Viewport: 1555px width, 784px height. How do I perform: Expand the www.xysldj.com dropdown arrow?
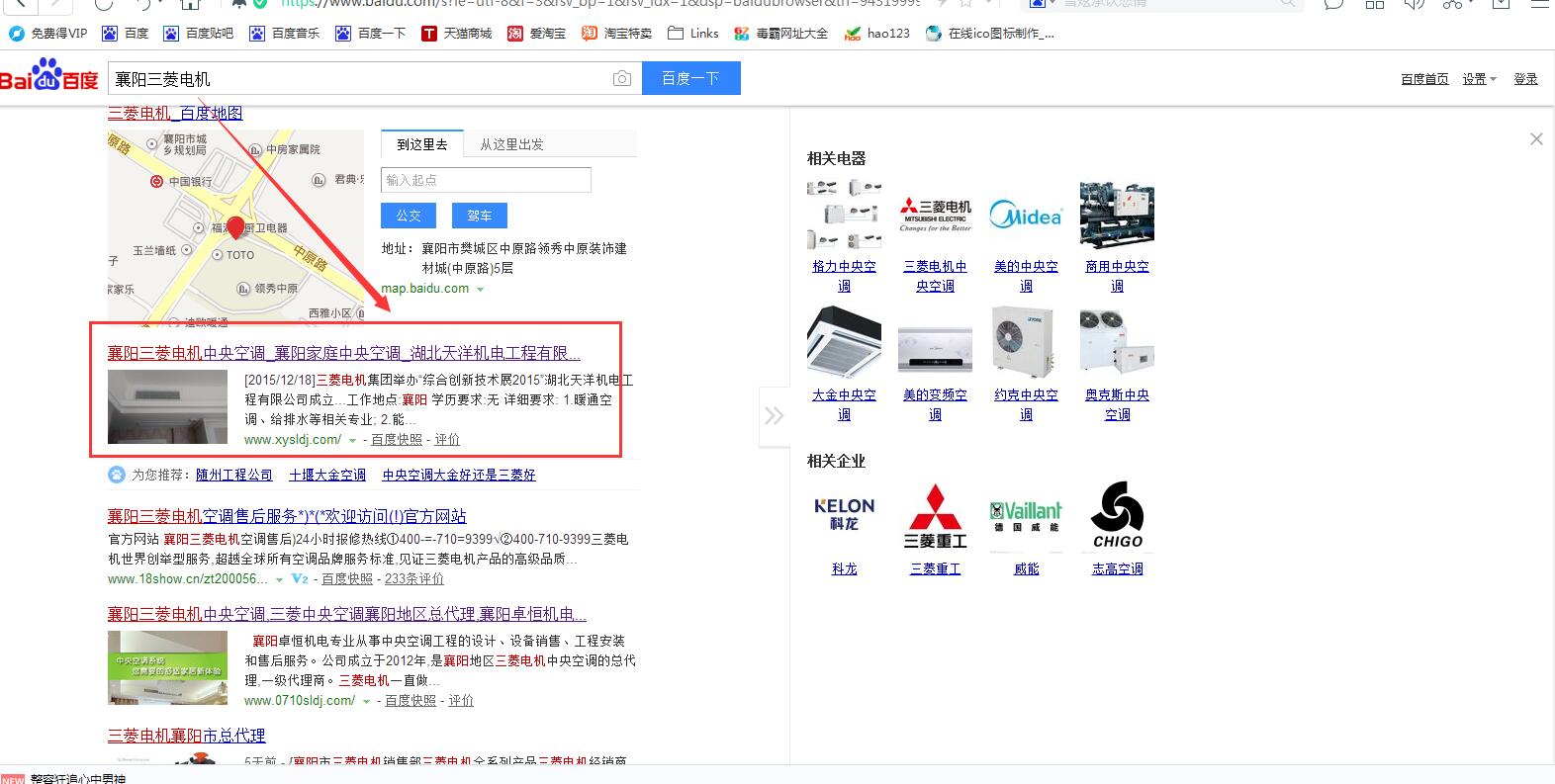pyautogui.click(x=352, y=441)
